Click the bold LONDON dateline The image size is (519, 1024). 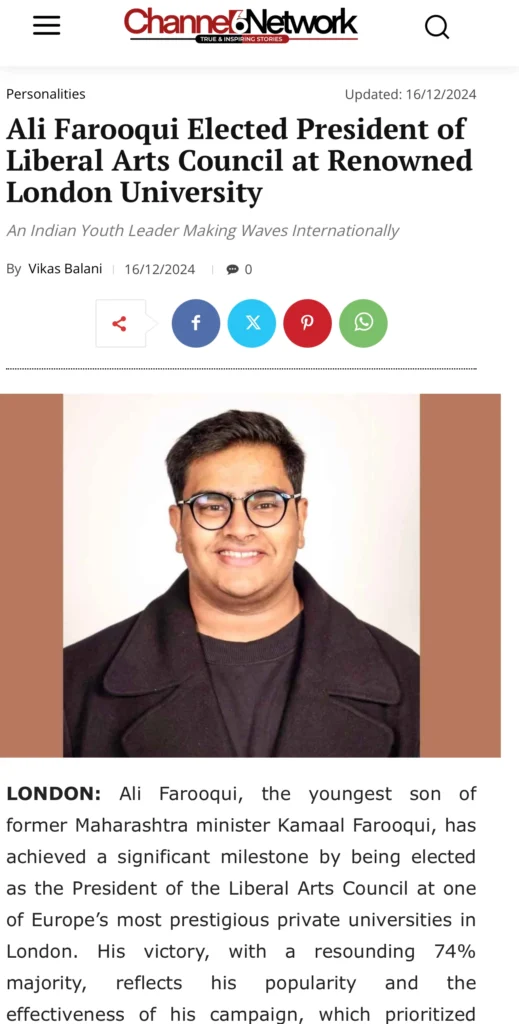(54, 794)
